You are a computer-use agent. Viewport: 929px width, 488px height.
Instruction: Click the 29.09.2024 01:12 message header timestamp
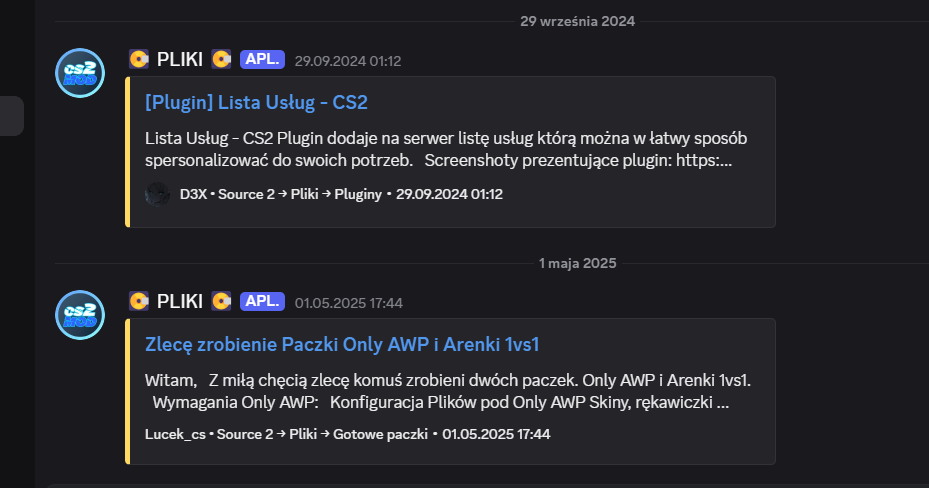point(347,61)
